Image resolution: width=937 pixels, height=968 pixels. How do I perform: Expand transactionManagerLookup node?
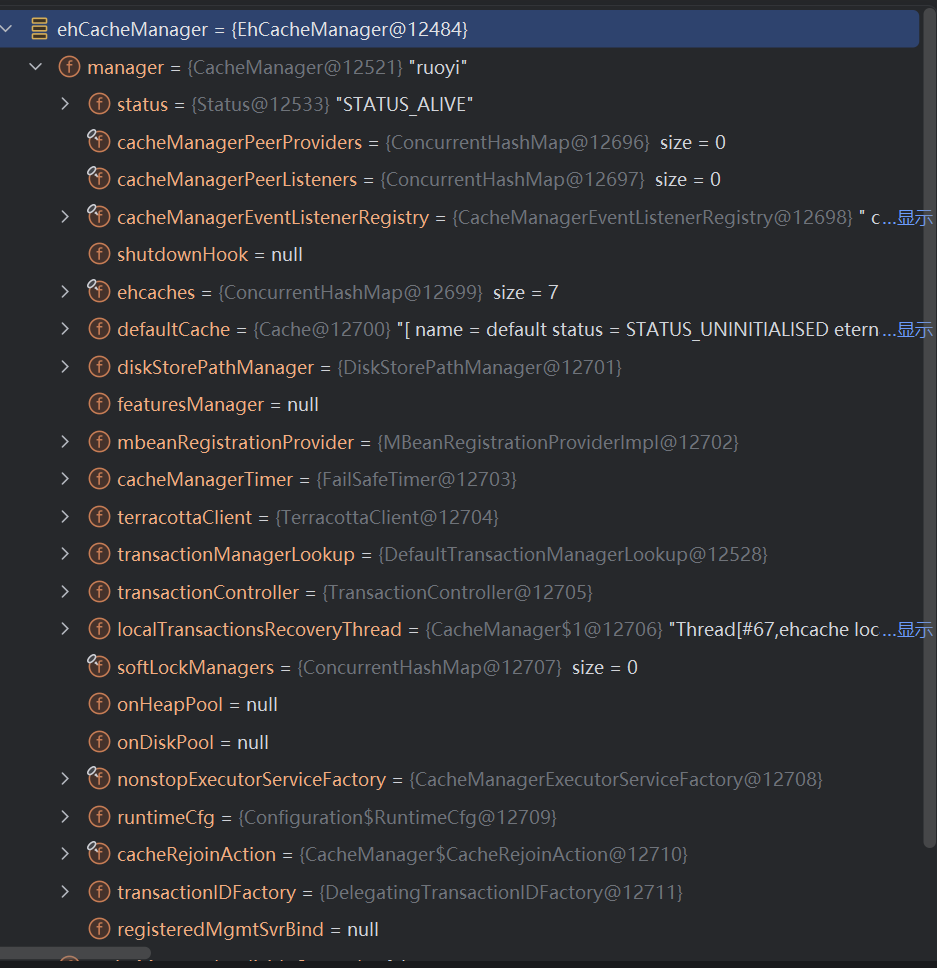click(x=65, y=554)
